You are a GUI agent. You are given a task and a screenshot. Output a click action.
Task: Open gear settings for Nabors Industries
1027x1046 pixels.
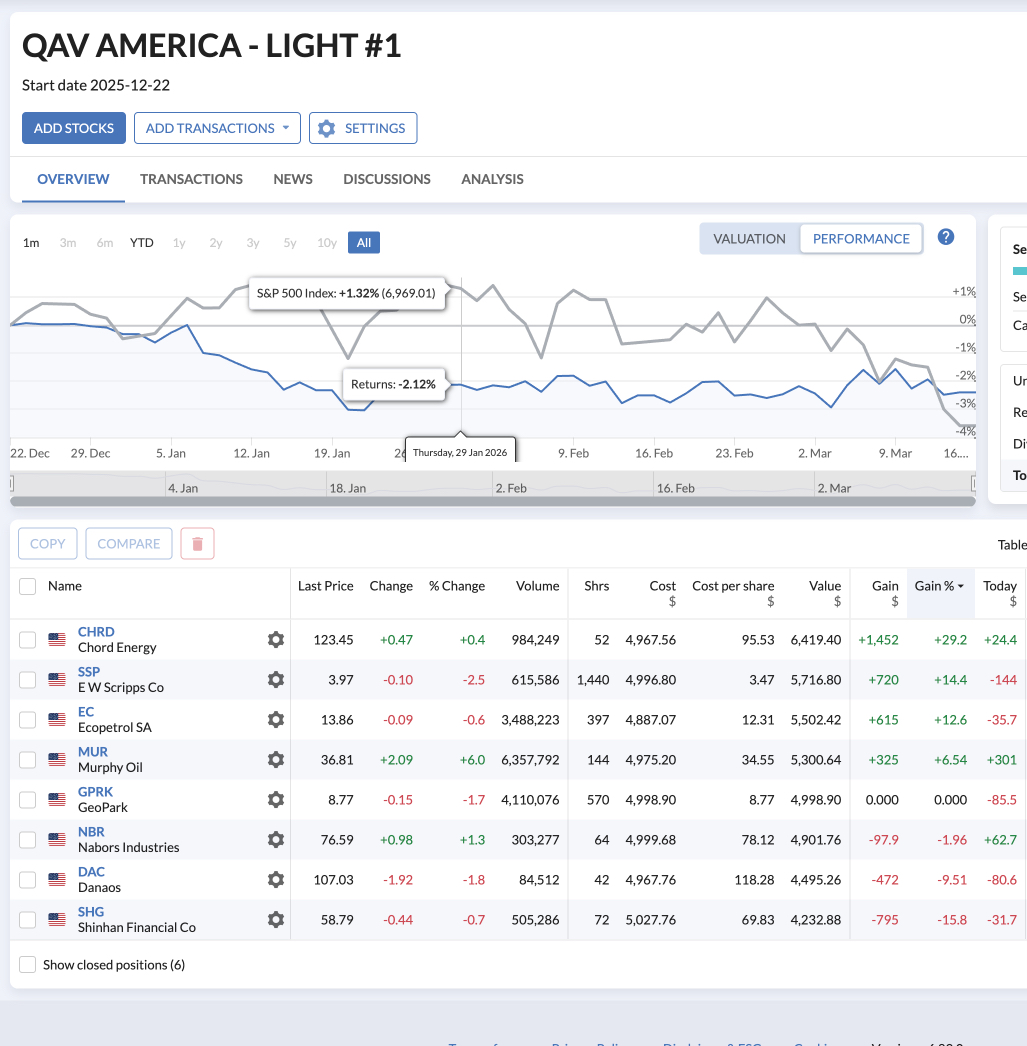coord(276,839)
